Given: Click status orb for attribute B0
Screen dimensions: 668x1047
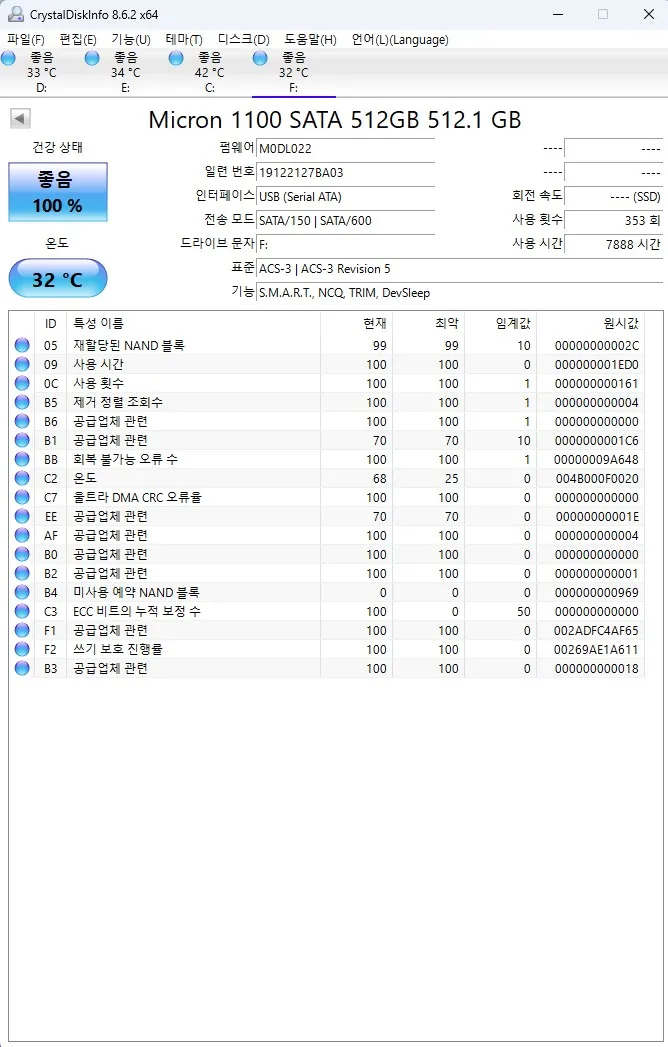Looking at the screenshot, I should 22,554.
